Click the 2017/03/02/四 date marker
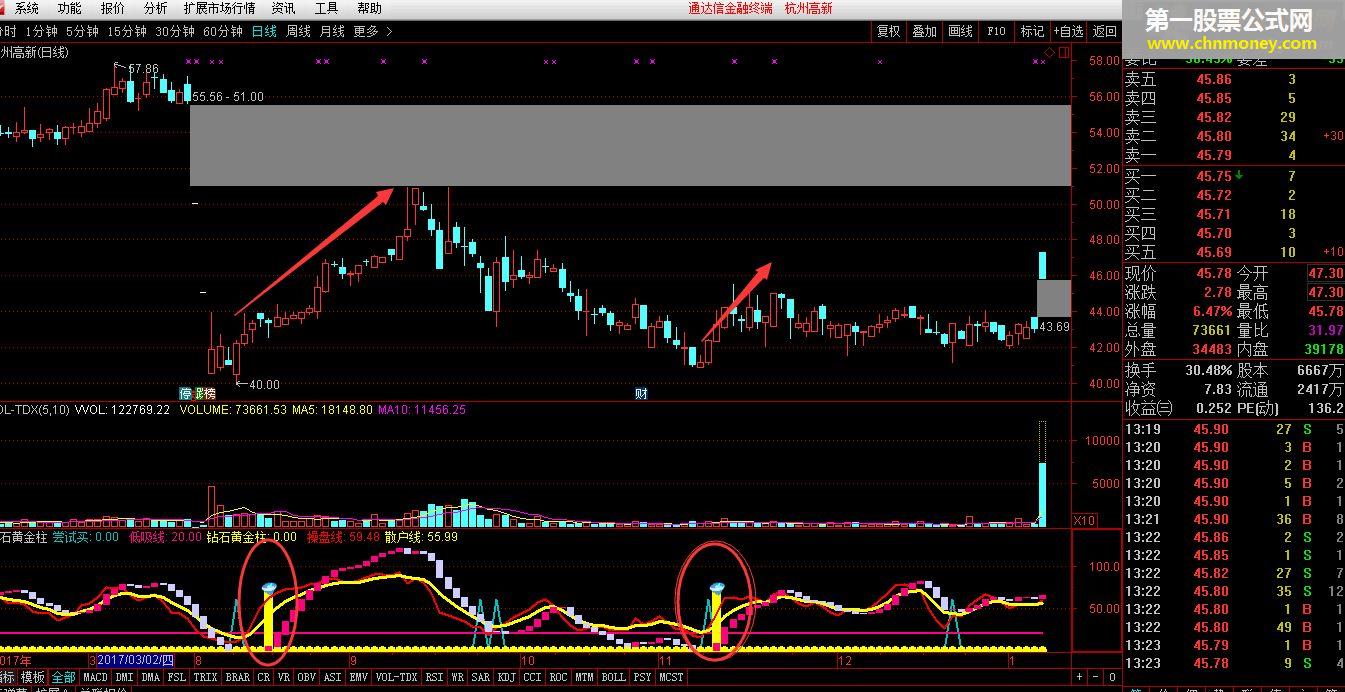Image resolution: width=1345 pixels, height=692 pixels. click(137, 661)
